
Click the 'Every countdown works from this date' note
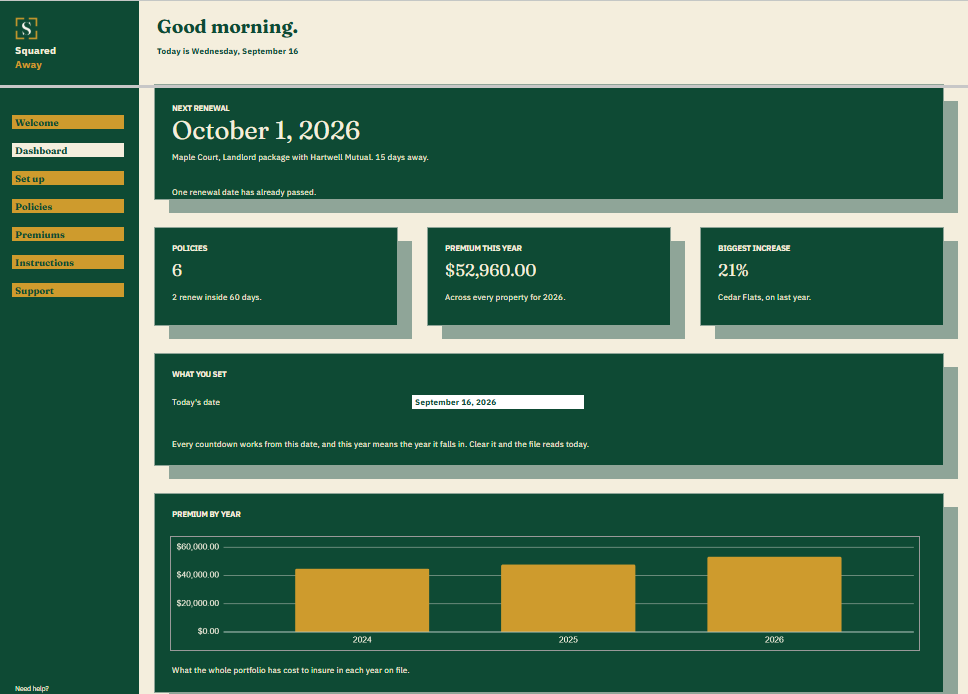pyautogui.click(x=380, y=444)
